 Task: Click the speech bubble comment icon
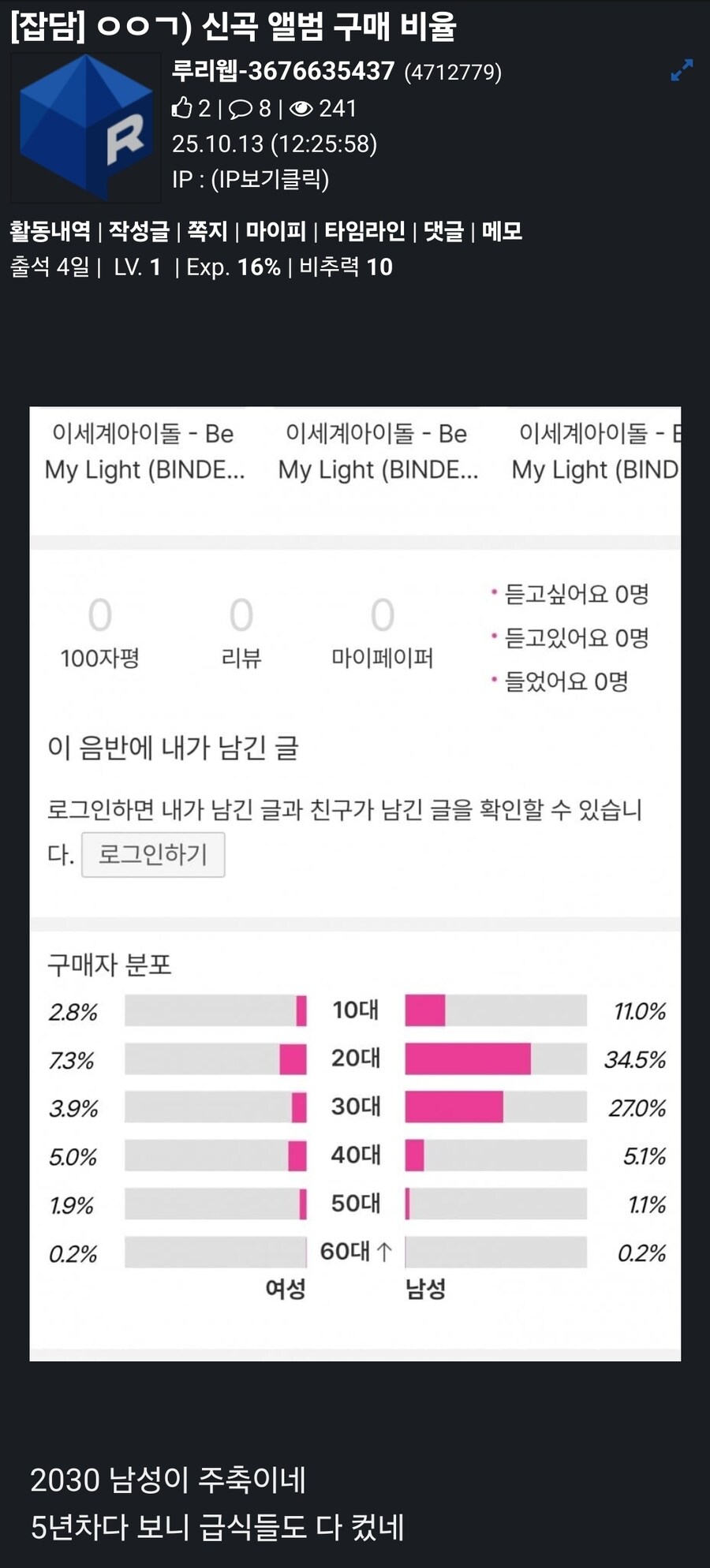coord(241,109)
